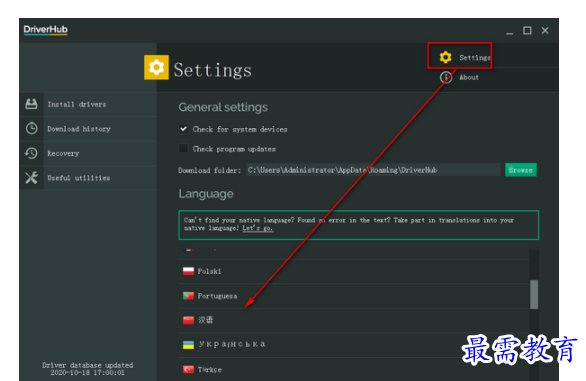
Task: Select Portuguesa language row
Action: pos(354,296)
